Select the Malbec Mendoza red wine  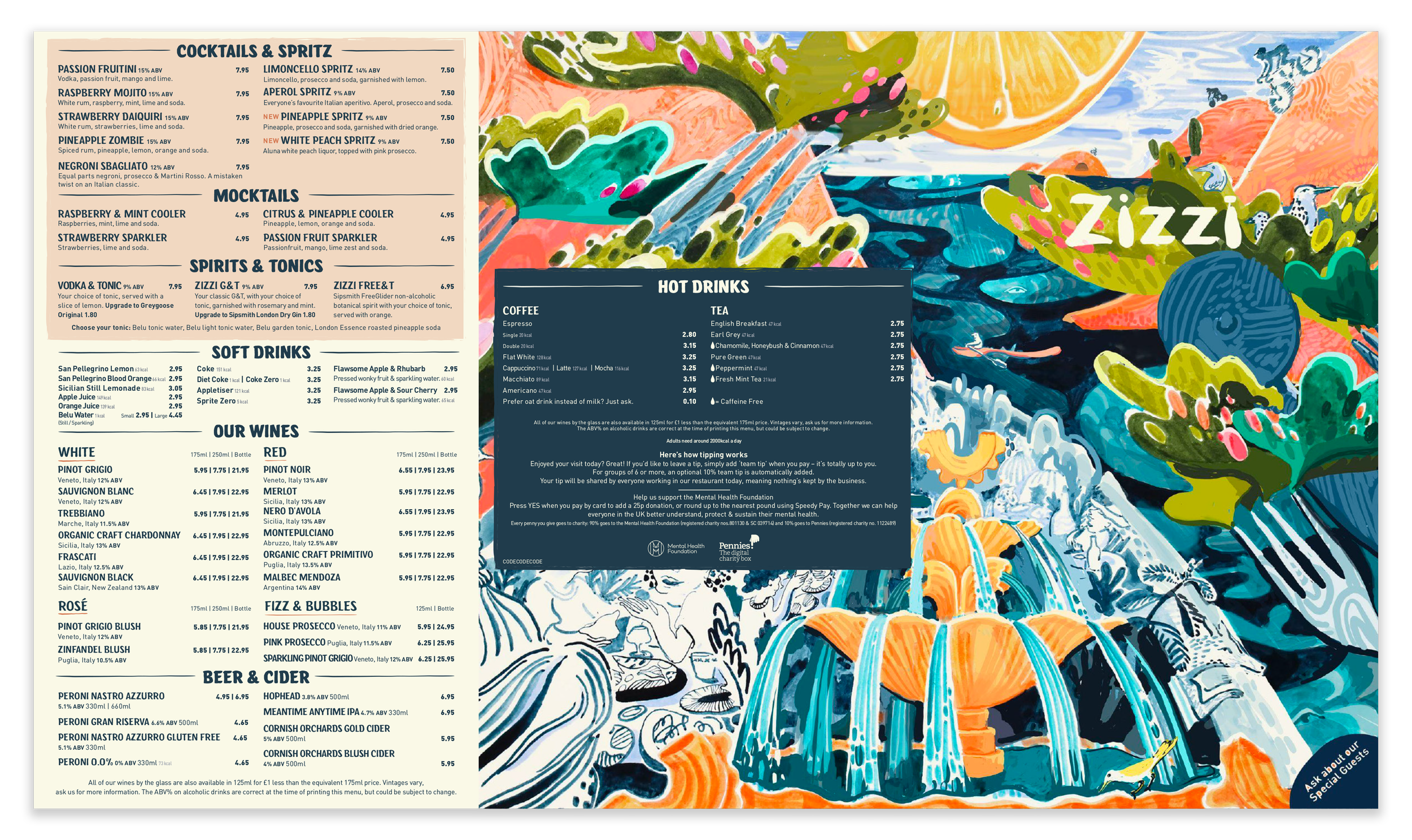(x=302, y=577)
